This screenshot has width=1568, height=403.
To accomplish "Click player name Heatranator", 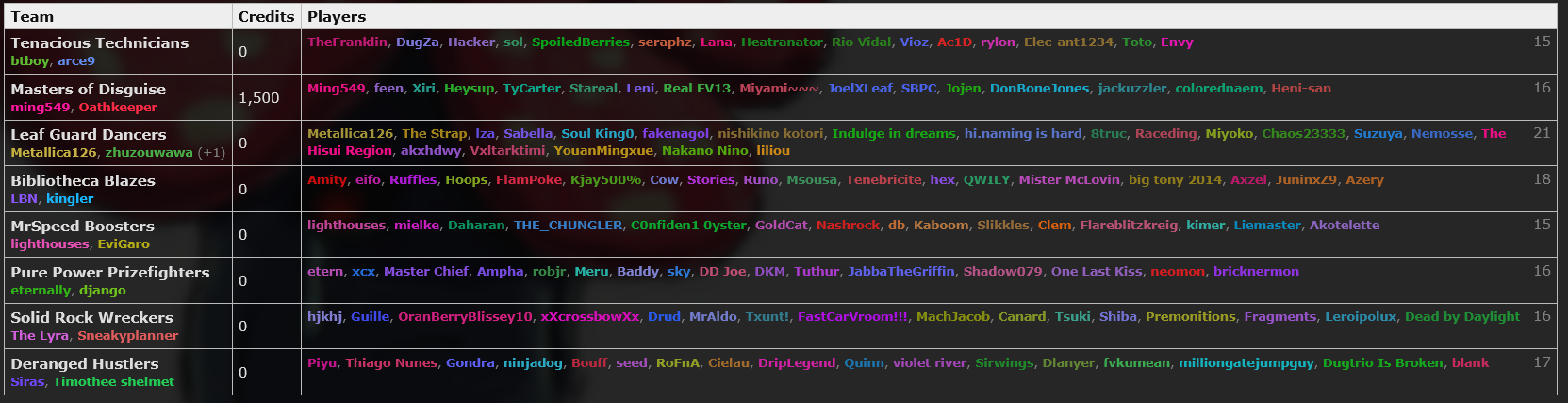I will pyautogui.click(x=782, y=42).
